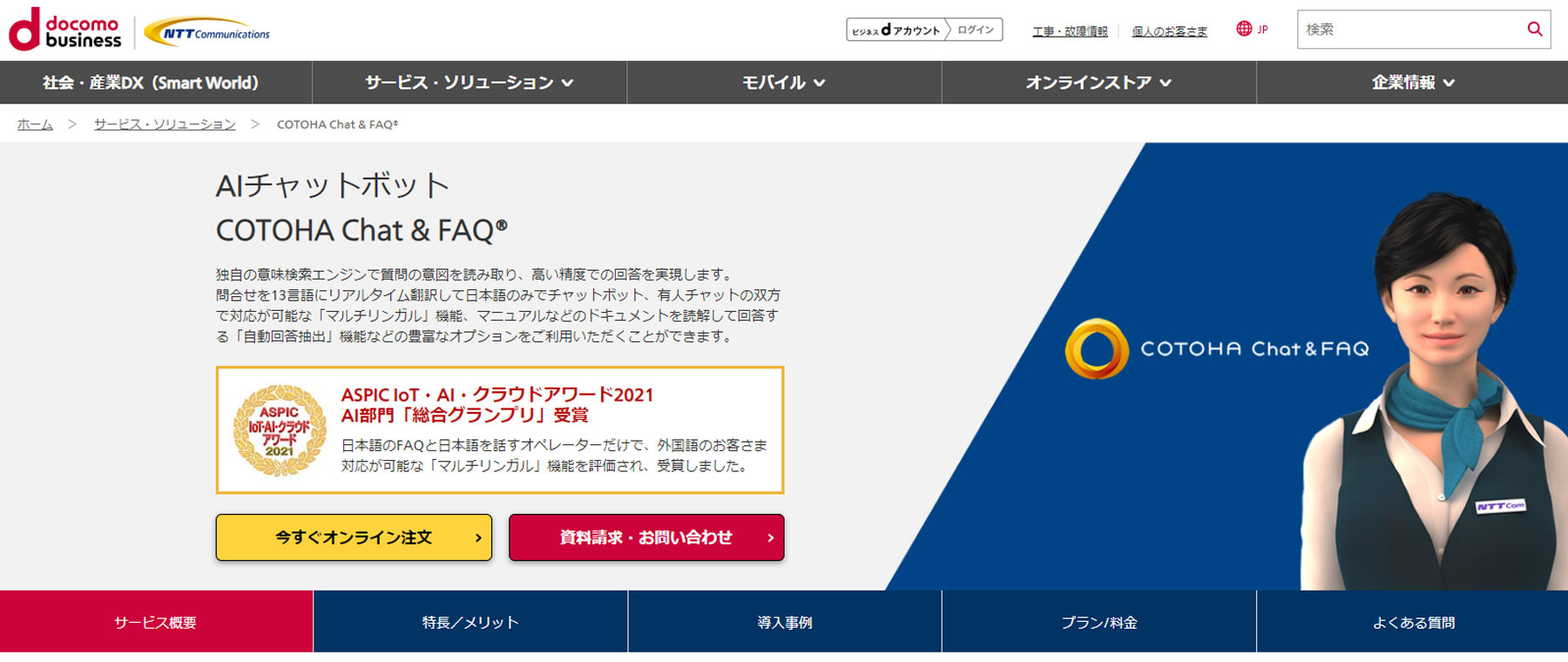Click 今すぐオンライン注文 button
The height and width of the screenshot is (662, 1568).
click(354, 537)
